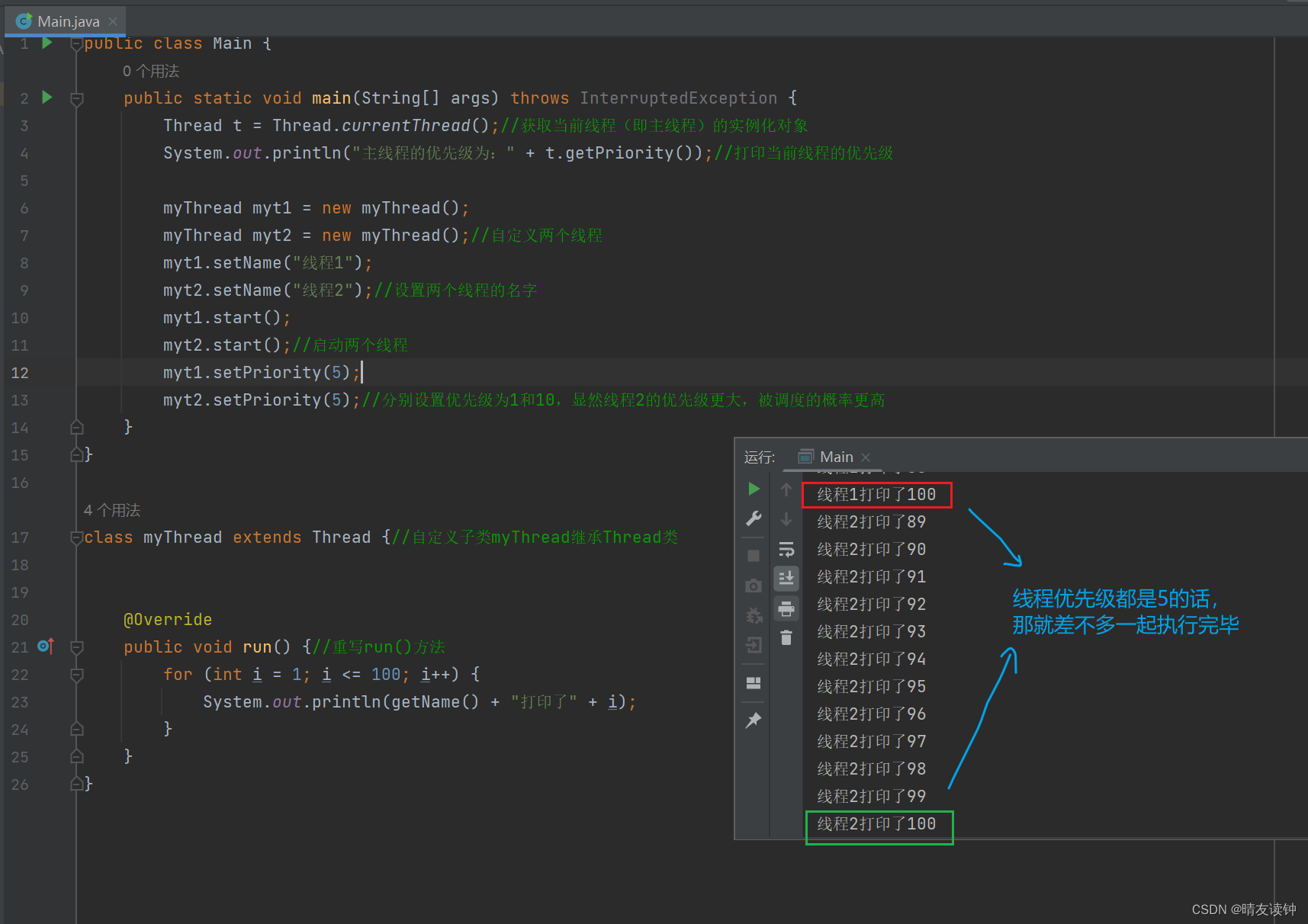Image resolution: width=1308 pixels, height=924 pixels.
Task: Click line number 12 in the gutter
Action: pos(20,373)
